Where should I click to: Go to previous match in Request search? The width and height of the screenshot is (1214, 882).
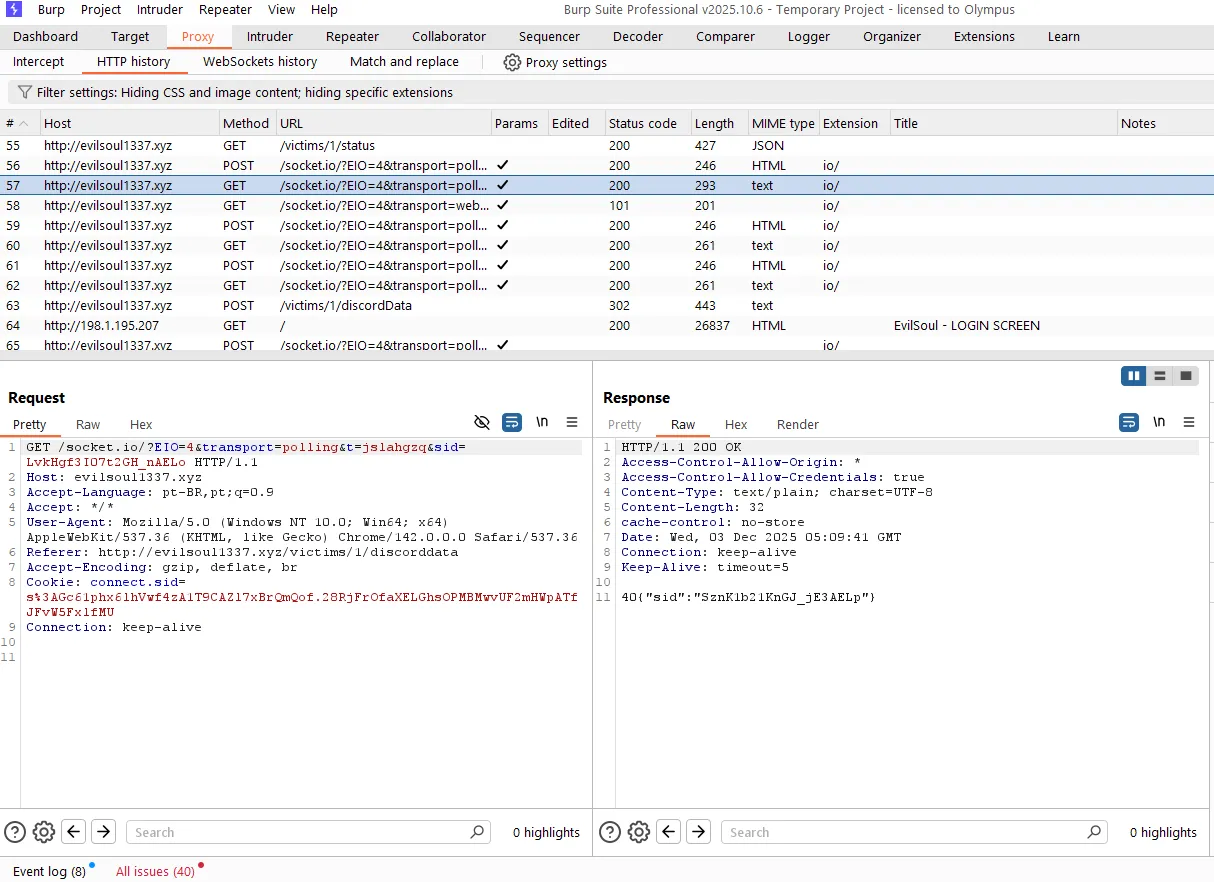[x=74, y=832]
